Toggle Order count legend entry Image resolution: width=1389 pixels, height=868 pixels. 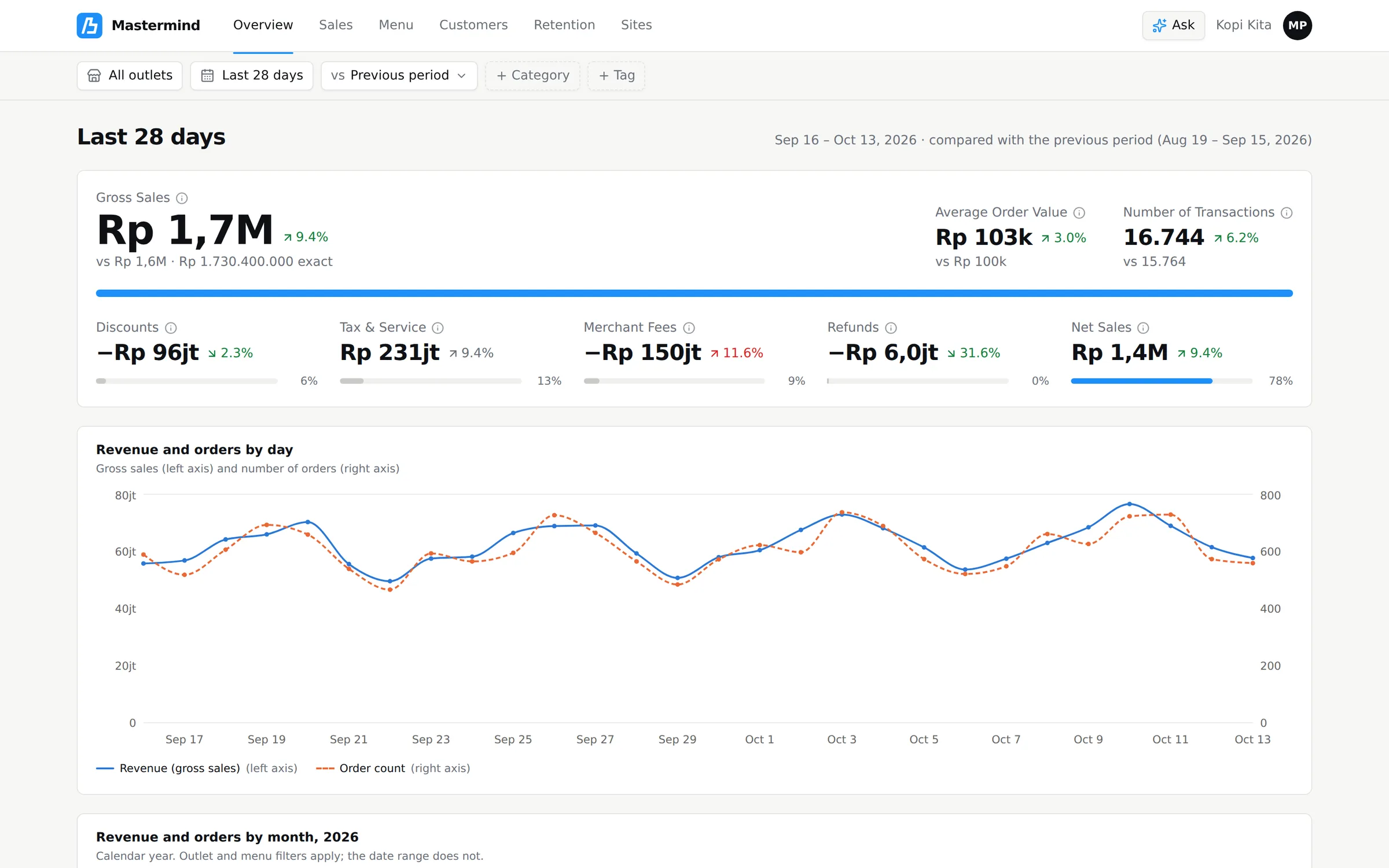tap(393, 768)
